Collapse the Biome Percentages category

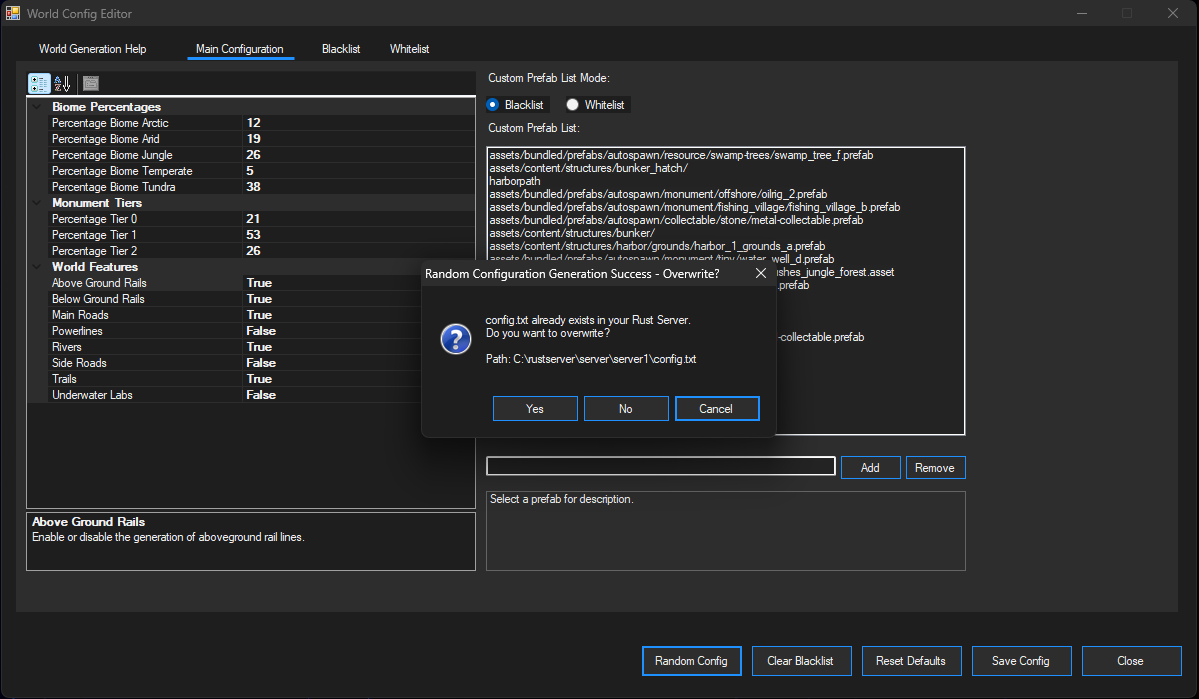coord(35,107)
